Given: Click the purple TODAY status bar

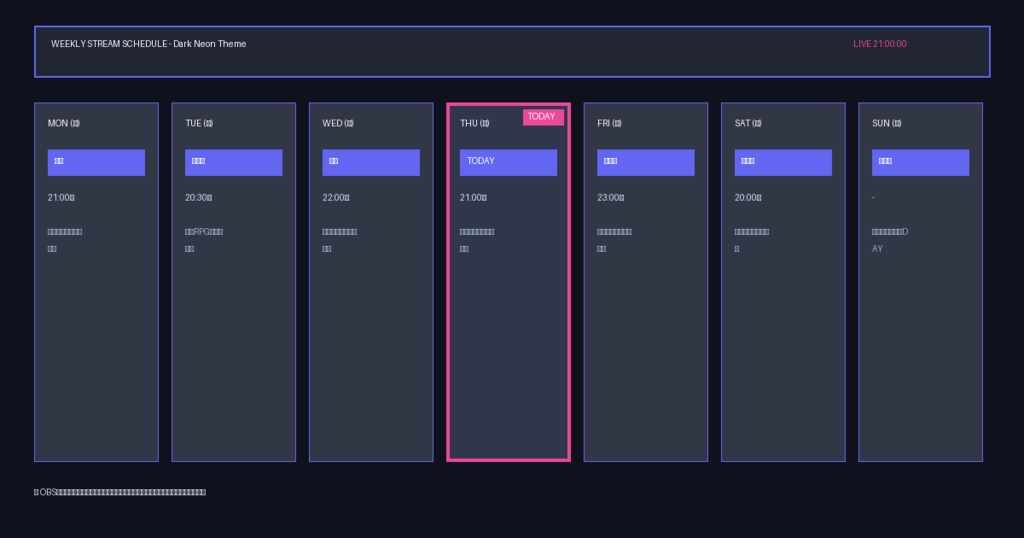Looking at the screenshot, I should point(508,163).
